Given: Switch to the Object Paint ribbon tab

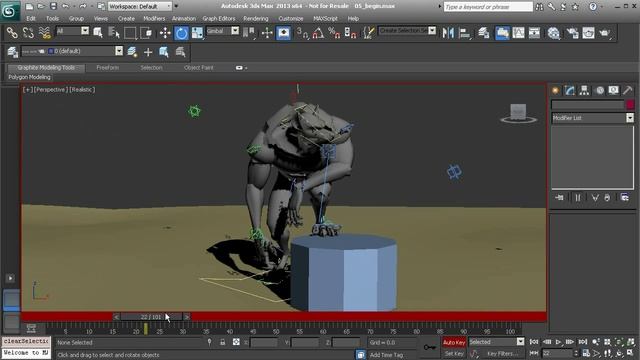Looking at the screenshot, I should click(198, 68).
